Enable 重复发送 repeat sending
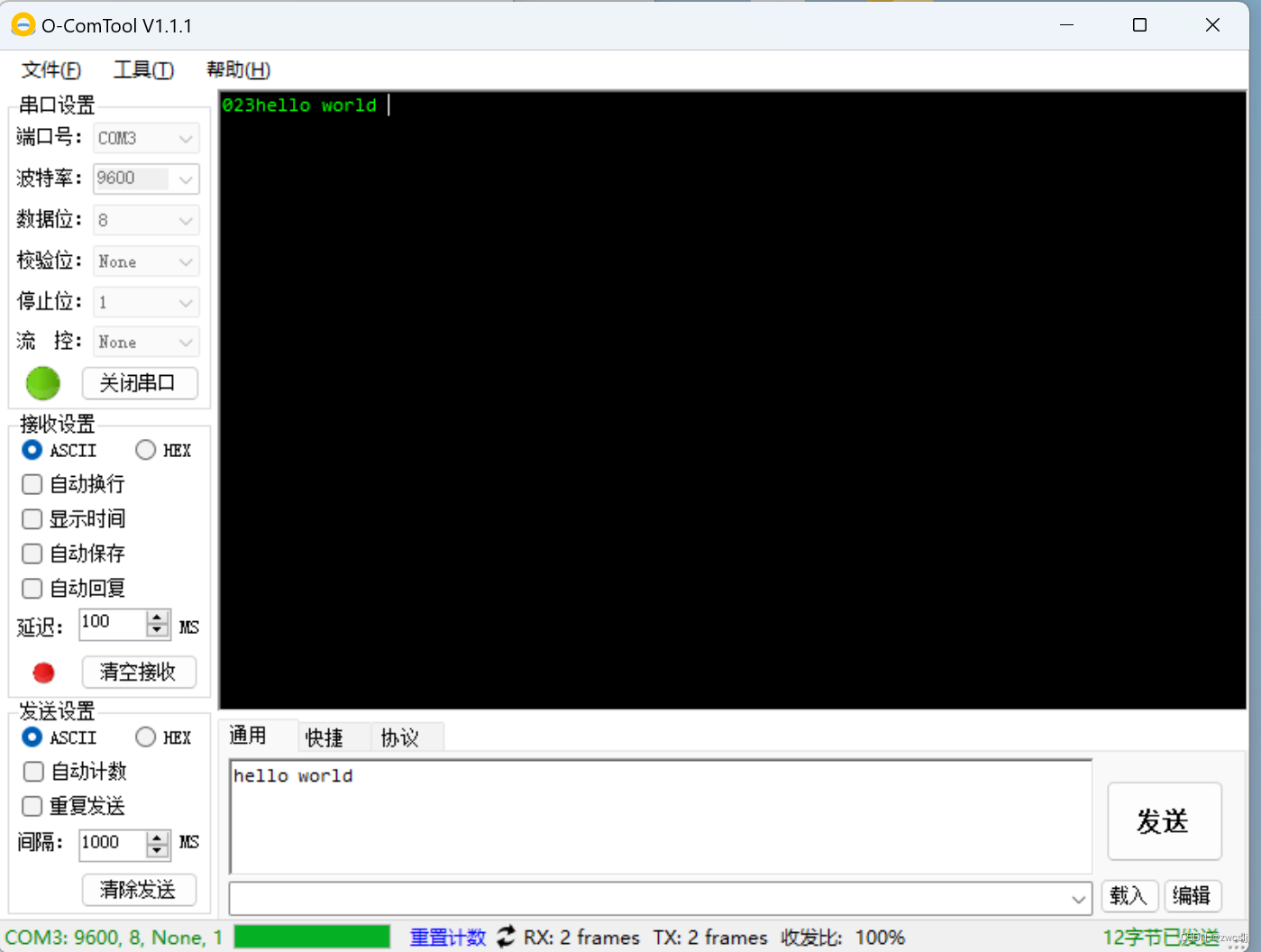Viewport: 1261px width, 952px height. (32, 806)
